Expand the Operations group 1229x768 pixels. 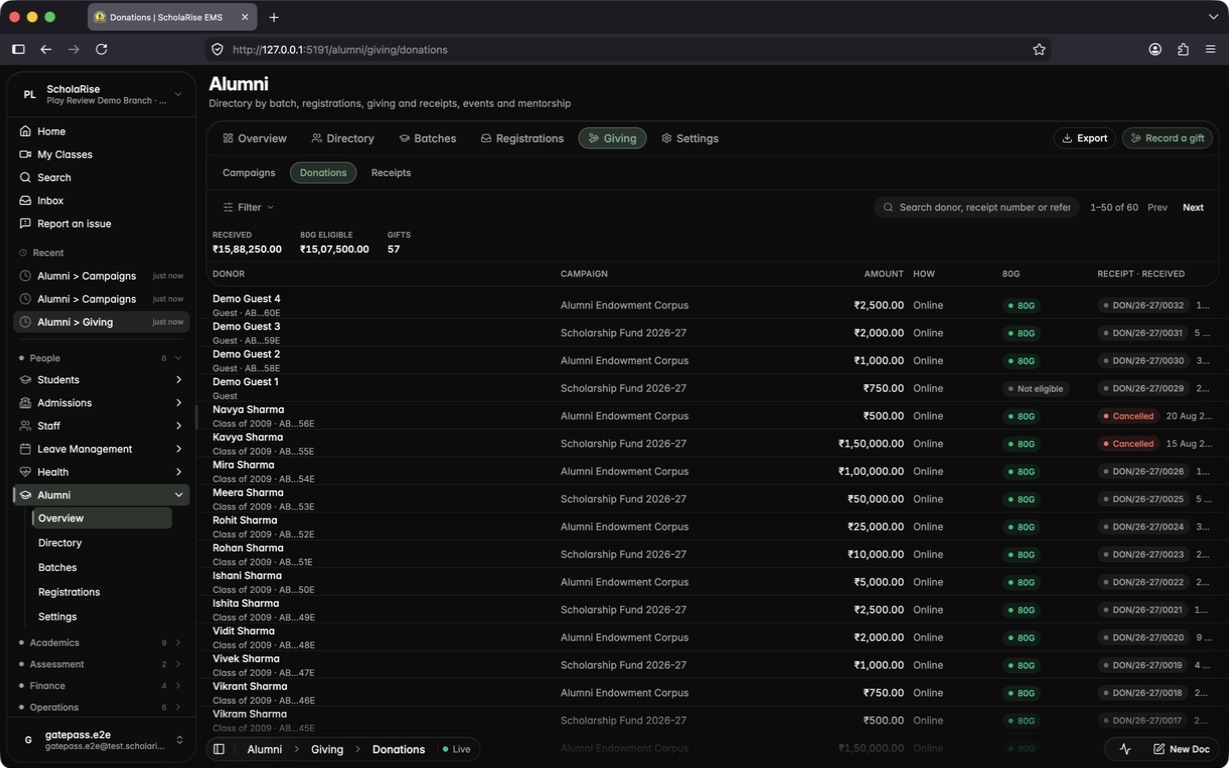pos(100,707)
